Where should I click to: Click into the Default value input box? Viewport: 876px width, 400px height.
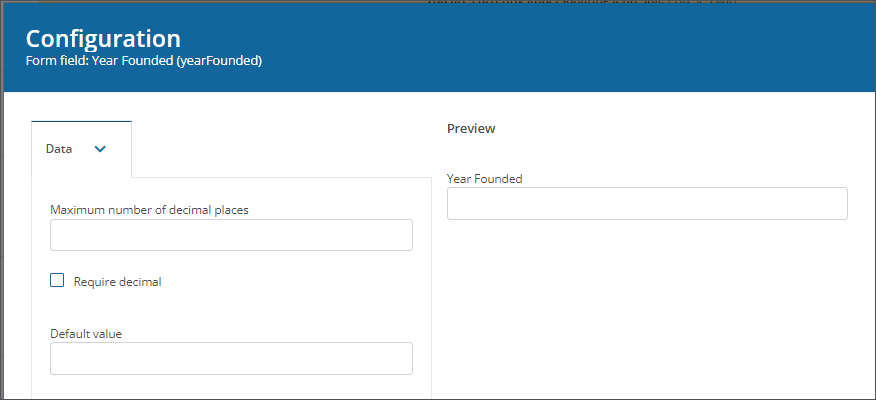[x=231, y=358]
